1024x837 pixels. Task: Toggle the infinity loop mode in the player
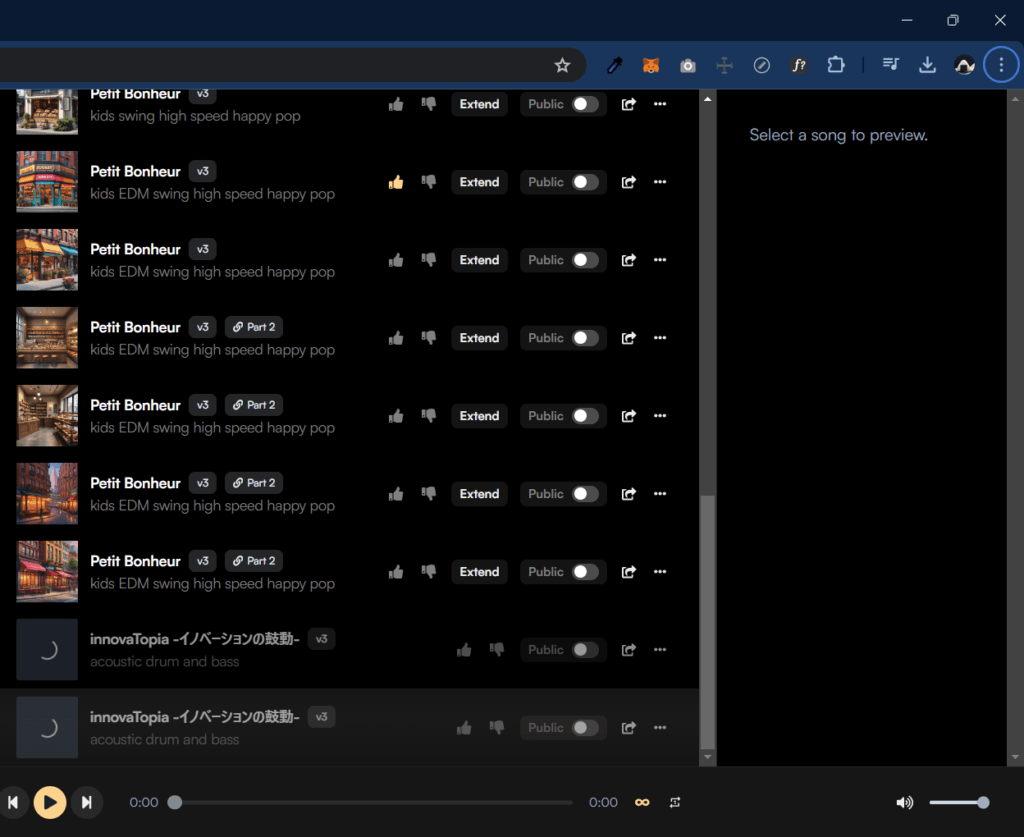[643, 802]
